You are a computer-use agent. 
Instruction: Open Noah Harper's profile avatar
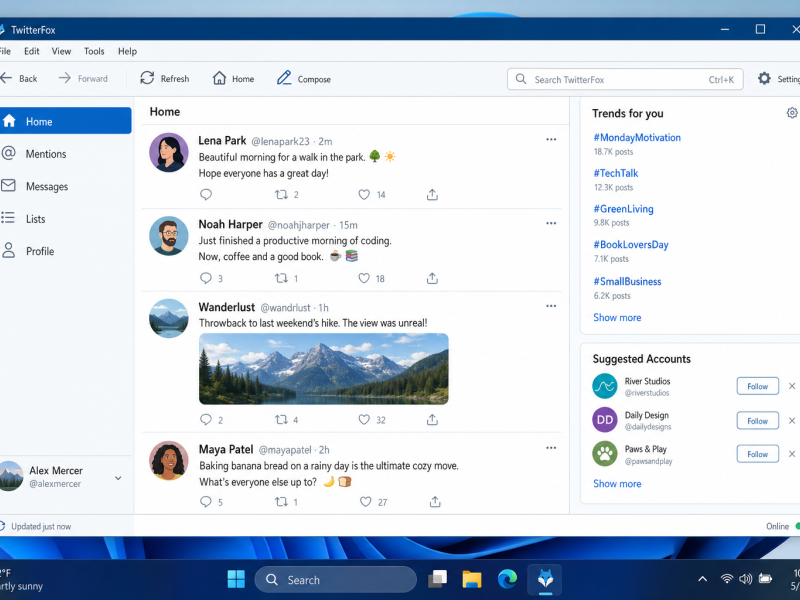click(169, 236)
